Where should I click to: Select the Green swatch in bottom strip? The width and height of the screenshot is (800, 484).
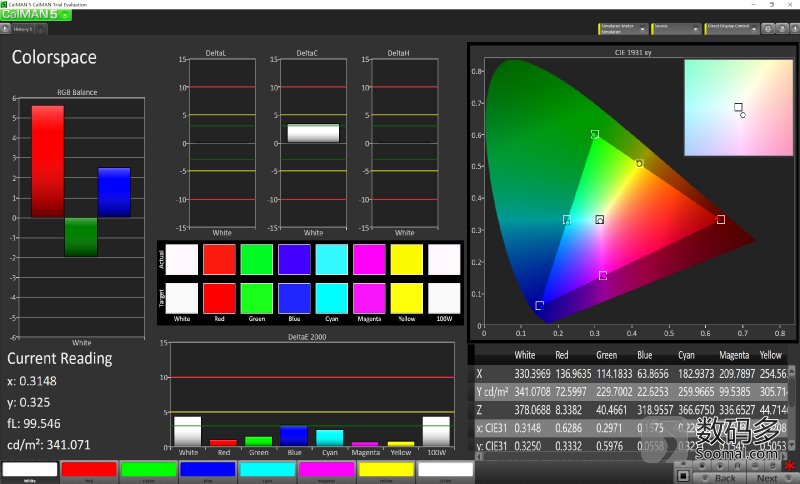pos(147,470)
